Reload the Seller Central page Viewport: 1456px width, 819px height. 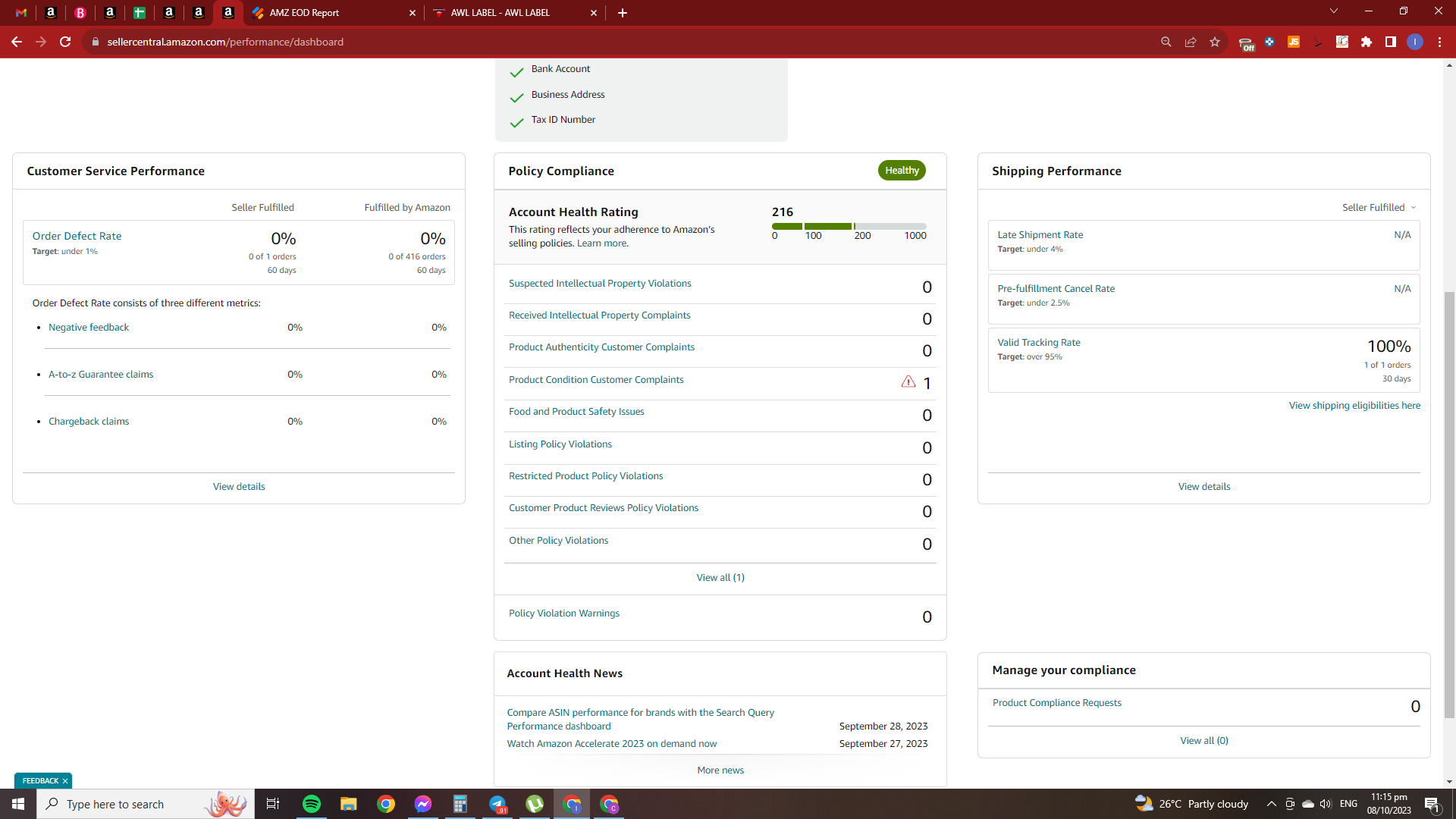65,42
